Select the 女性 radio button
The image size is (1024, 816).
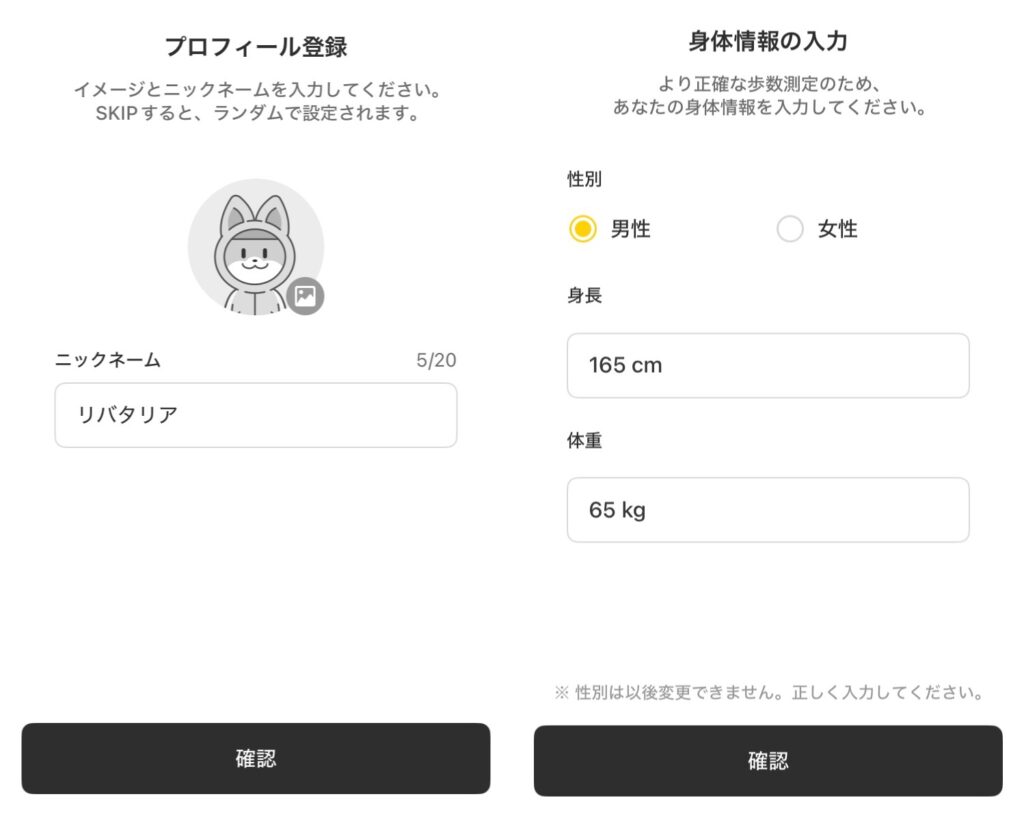coord(790,229)
